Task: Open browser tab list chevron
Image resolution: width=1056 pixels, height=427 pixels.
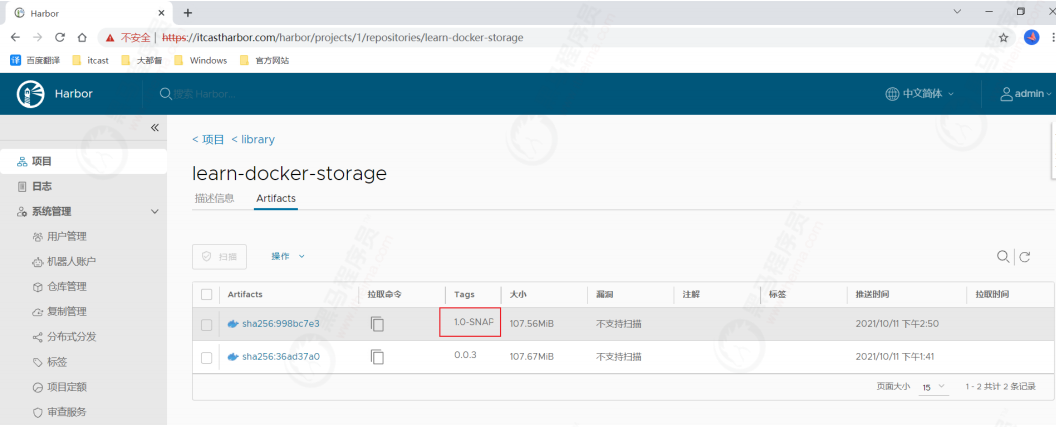Action: 958,11
